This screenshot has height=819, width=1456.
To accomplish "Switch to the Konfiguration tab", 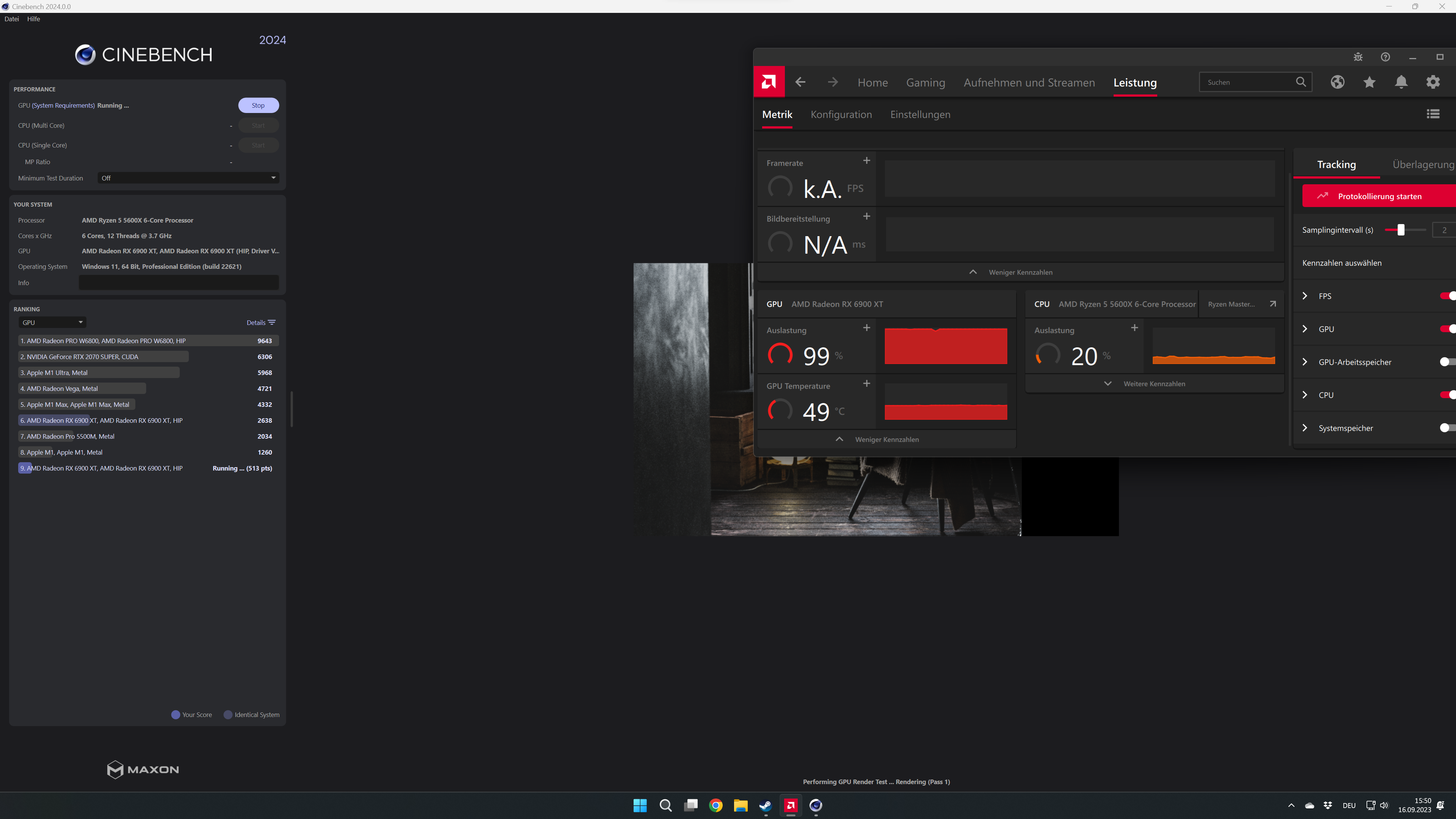I will pyautogui.click(x=841, y=115).
